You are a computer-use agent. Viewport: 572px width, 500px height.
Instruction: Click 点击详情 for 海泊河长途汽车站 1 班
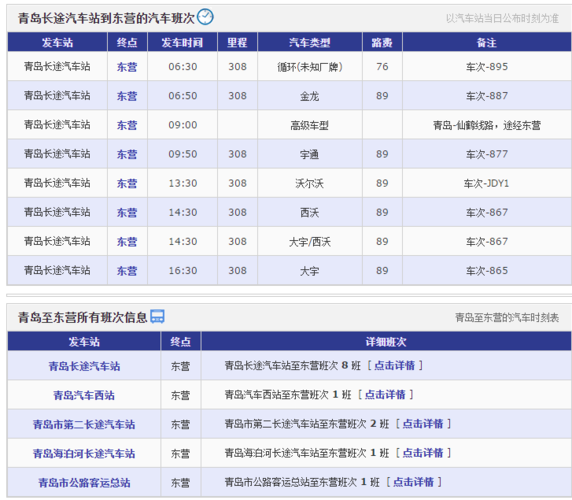pyautogui.click(x=423, y=453)
